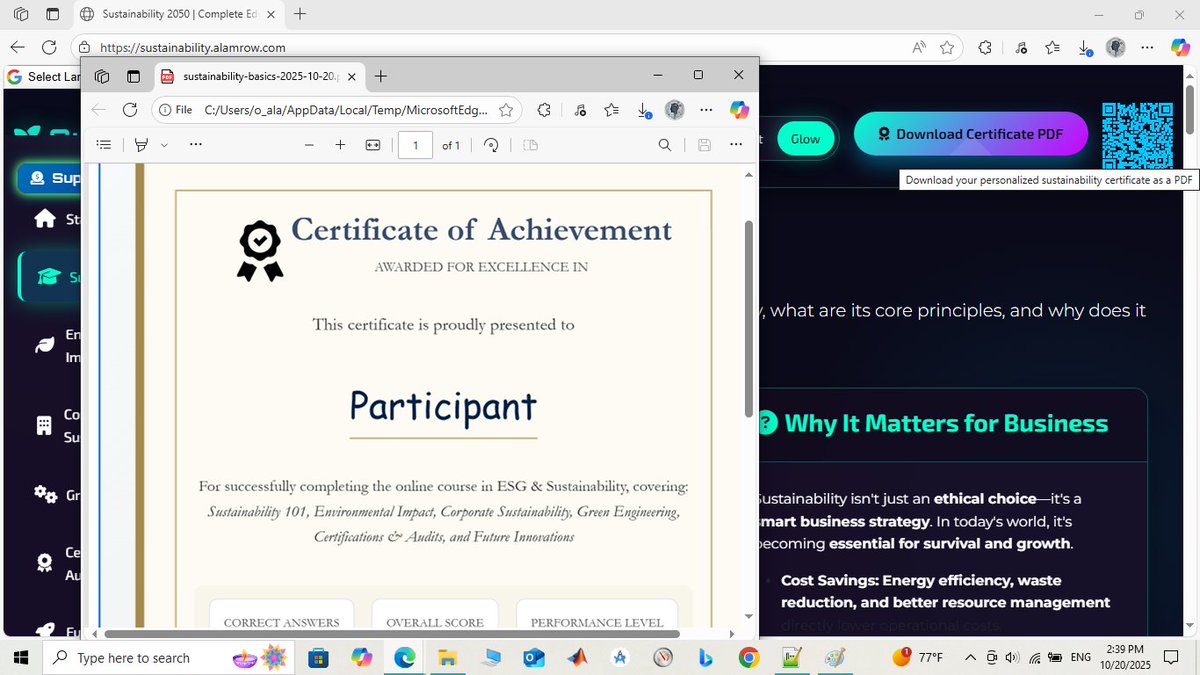
Task: Reload the sustainability.alamrow.com page
Action: click(49, 47)
